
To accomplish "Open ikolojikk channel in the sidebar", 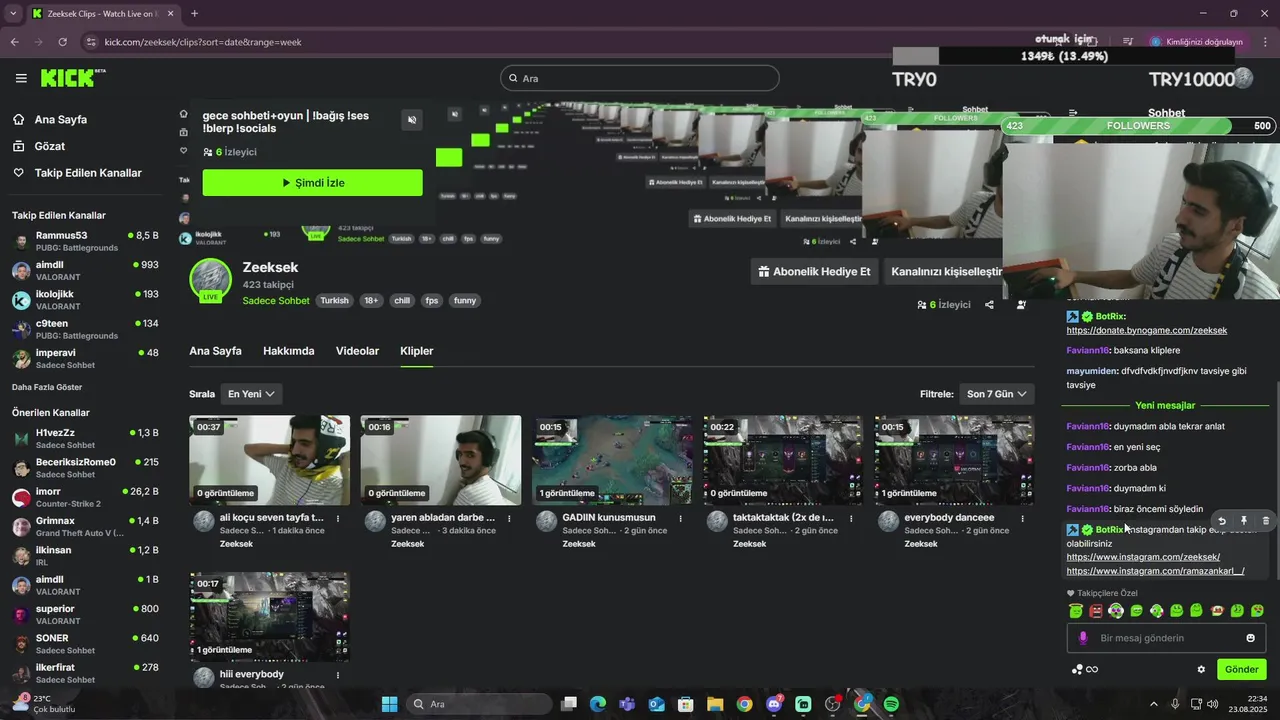I will (x=85, y=300).
